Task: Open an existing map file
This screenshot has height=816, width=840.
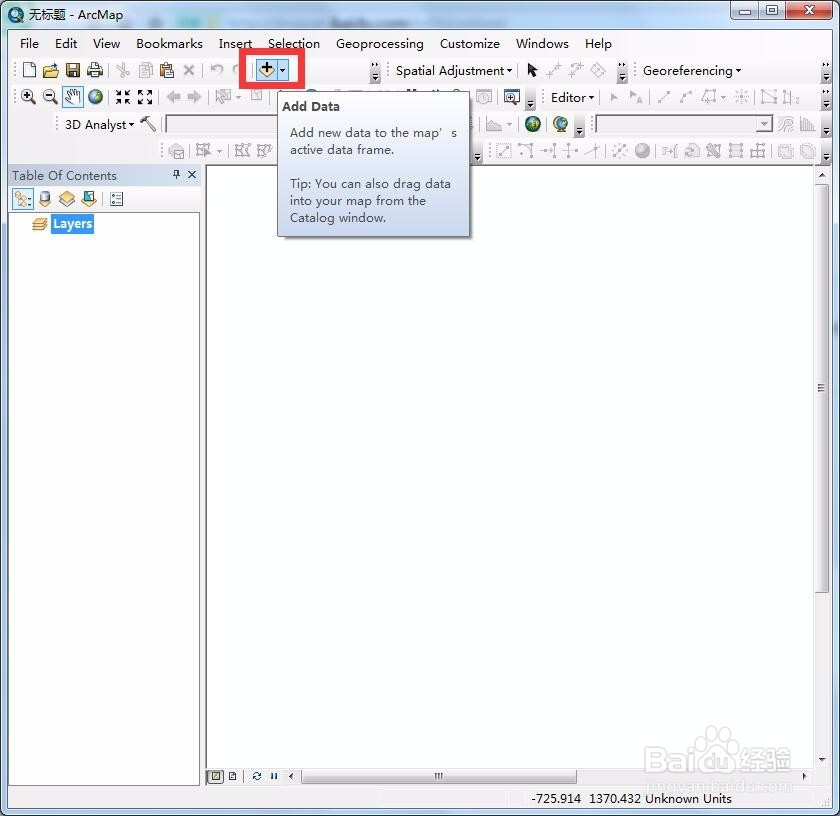Action: click(x=50, y=70)
